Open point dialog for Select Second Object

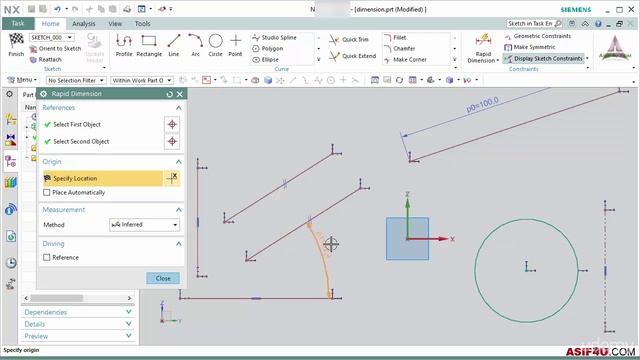(x=172, y=142)
